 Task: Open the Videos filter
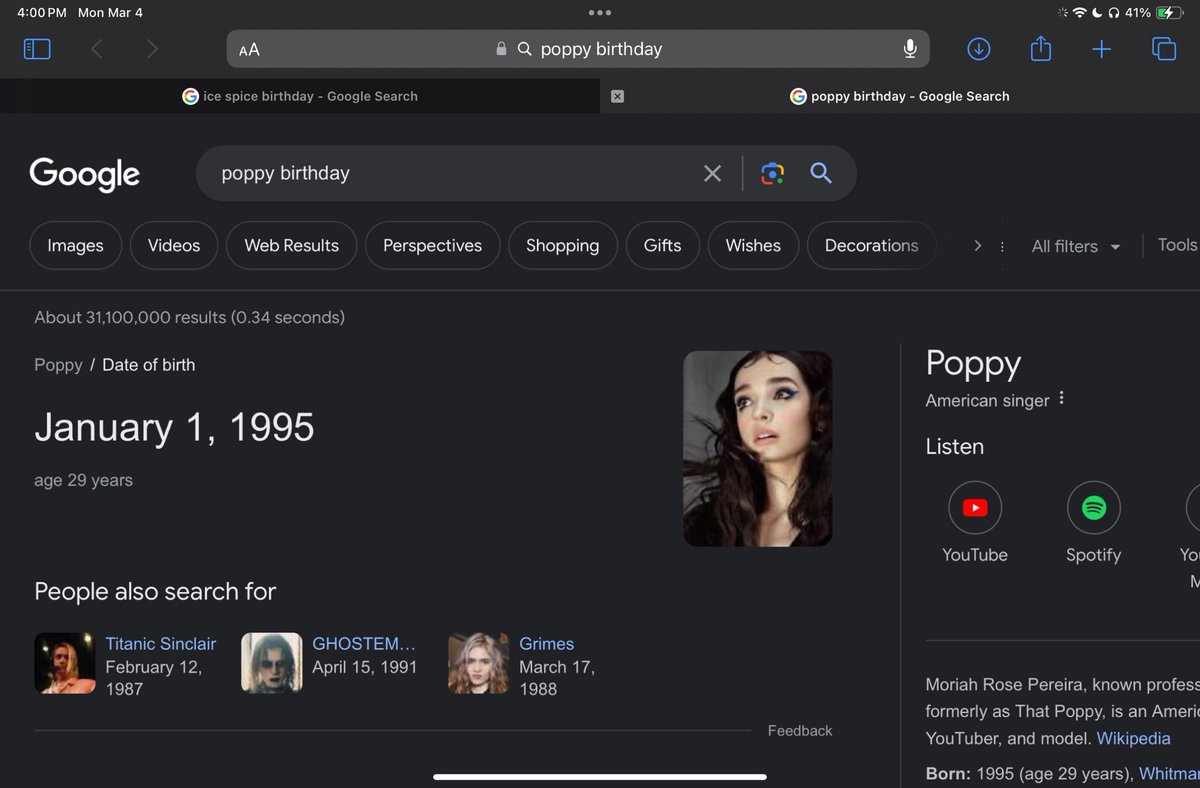point(174,246)
